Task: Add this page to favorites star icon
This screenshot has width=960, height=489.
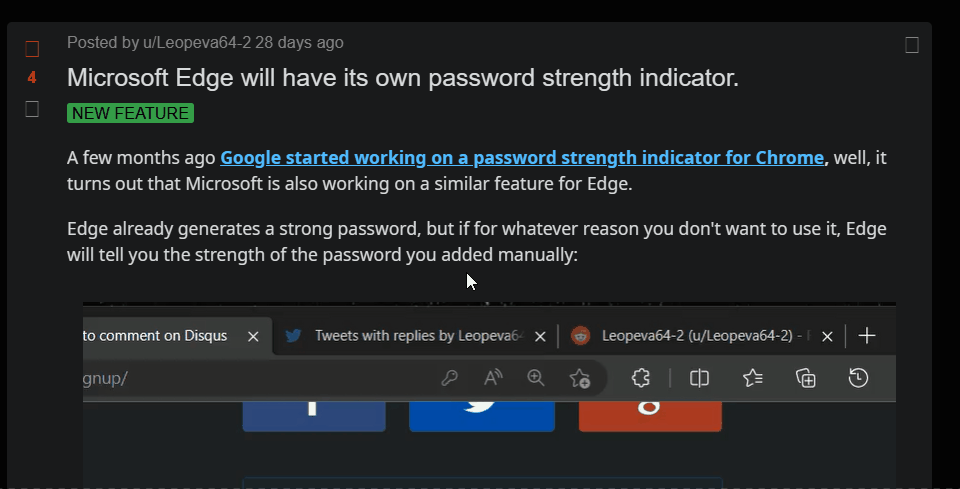Action: [579, 378]
